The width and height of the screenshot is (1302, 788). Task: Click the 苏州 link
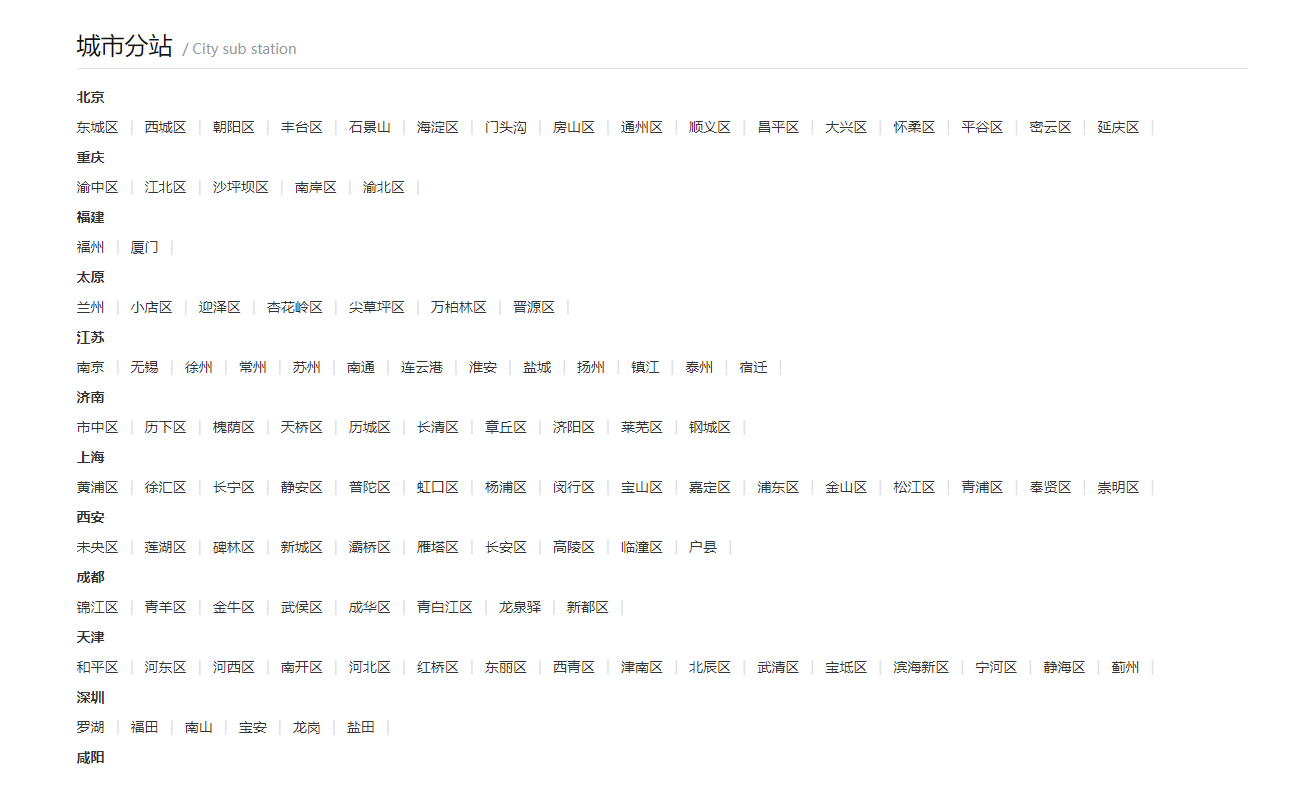(x=306, y=367)
